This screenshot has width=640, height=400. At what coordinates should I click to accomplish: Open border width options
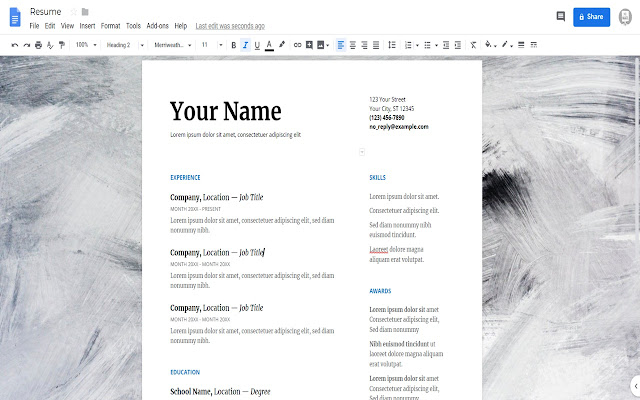(521, 45)
